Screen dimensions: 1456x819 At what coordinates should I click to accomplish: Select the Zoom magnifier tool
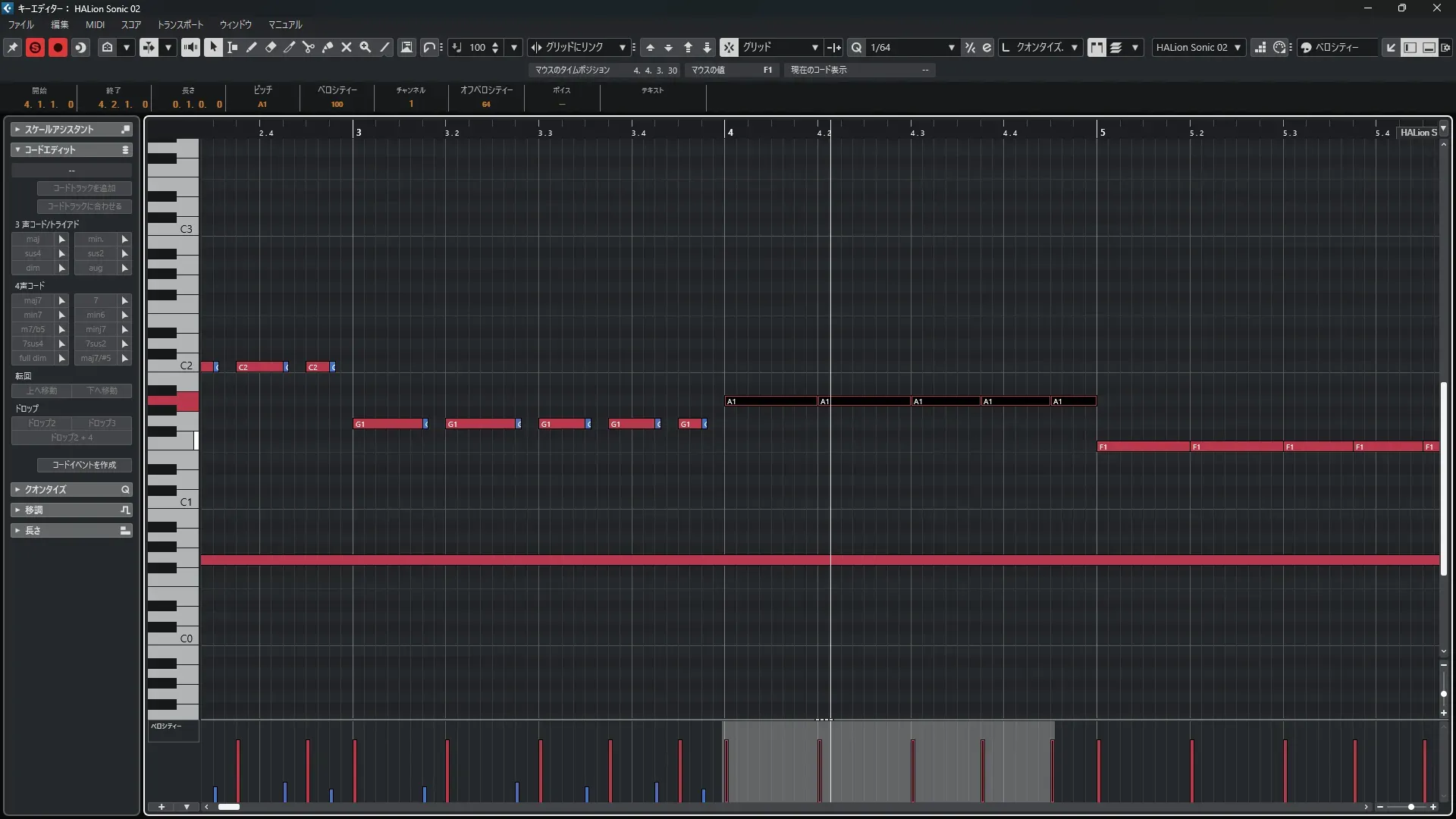pyautogui.click(x=366, y=47)
